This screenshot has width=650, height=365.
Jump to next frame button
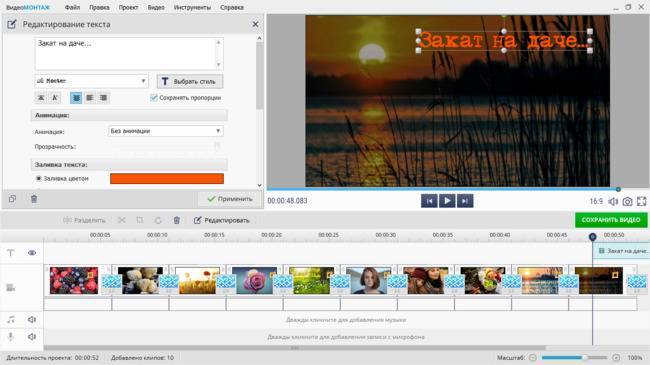tap(465, 201)
